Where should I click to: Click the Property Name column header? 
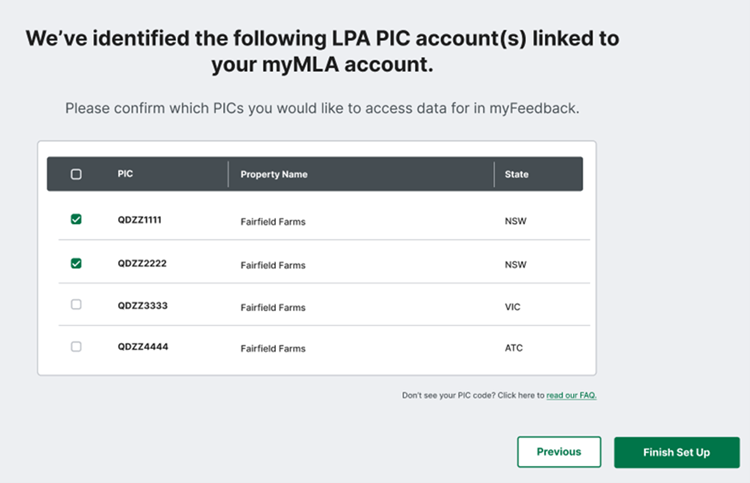coord(274,175)
